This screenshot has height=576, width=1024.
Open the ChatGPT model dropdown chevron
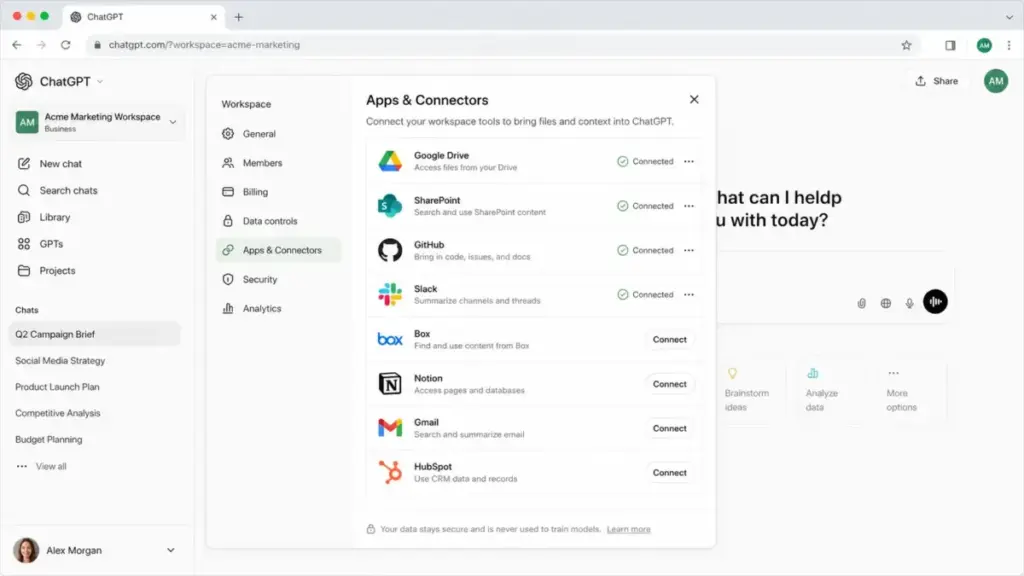[100, 82]
